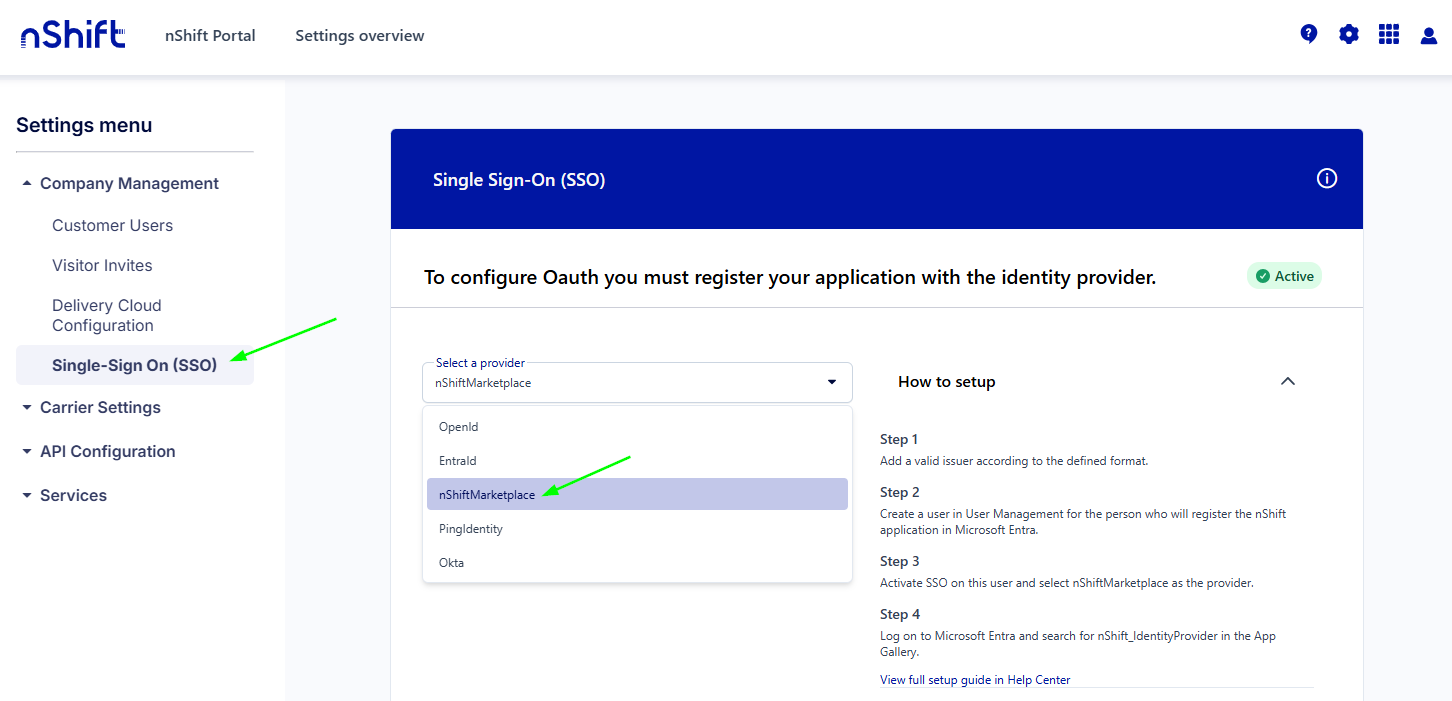Click the nShift logo
1452x701 pixels.
(x=72, y=34)
